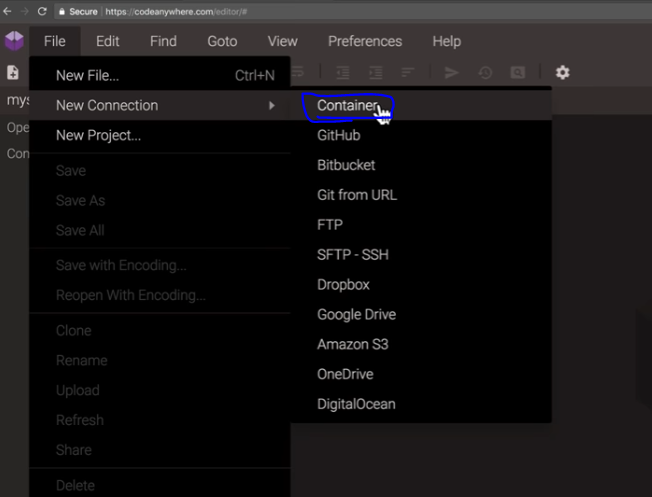652x497 pixels.
Task: Click the Save All menu entry
Action: [160, 230]
